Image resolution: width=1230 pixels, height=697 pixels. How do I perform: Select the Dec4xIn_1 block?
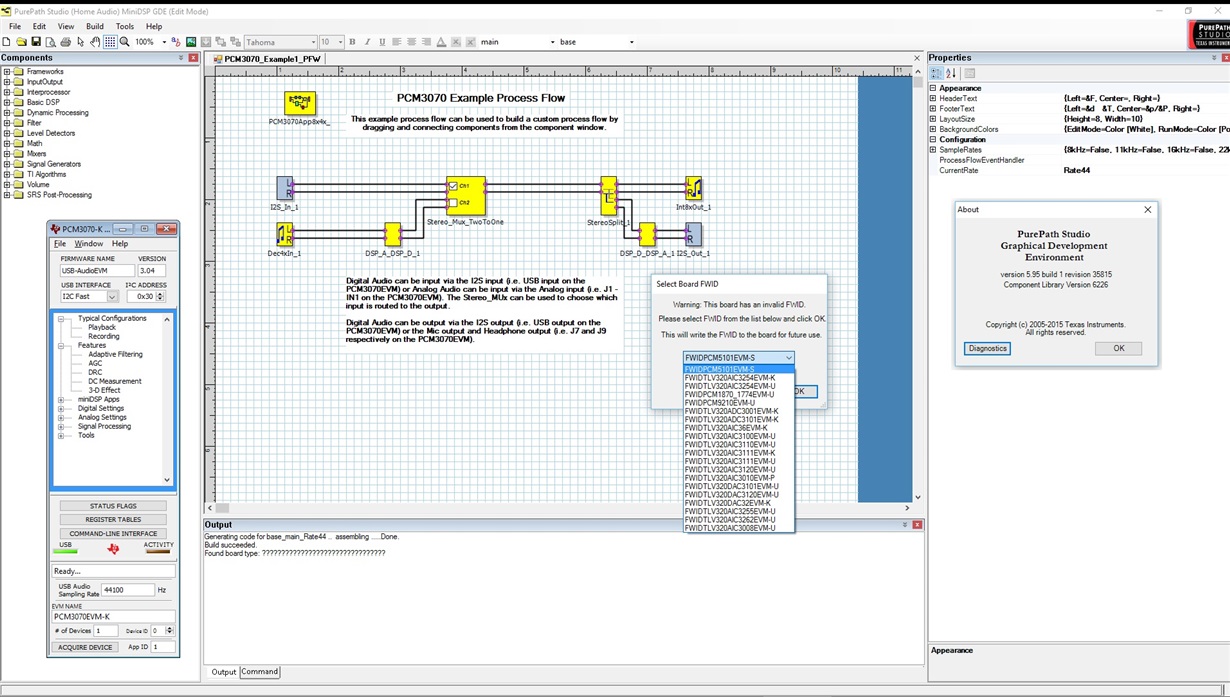tap(285, 235)
